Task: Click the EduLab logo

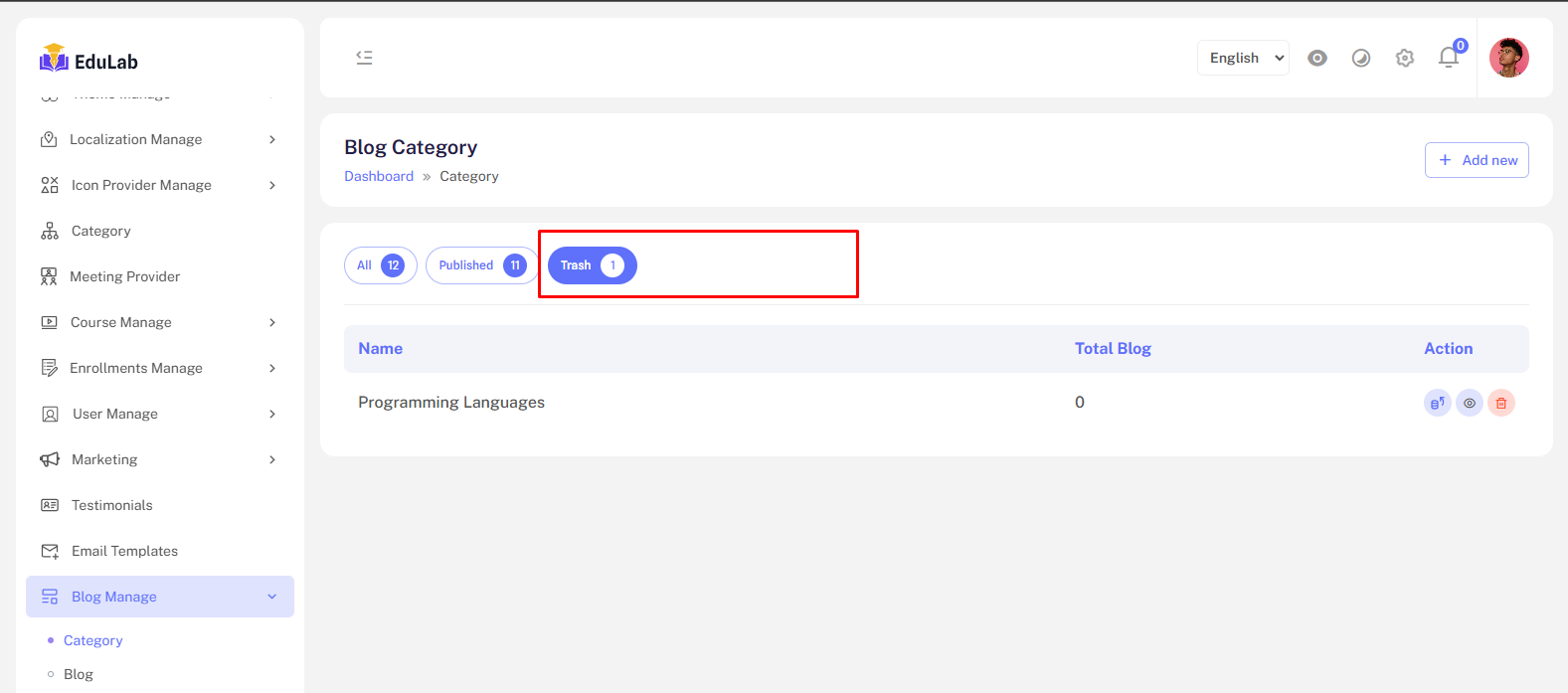Action: pos(89,60)
